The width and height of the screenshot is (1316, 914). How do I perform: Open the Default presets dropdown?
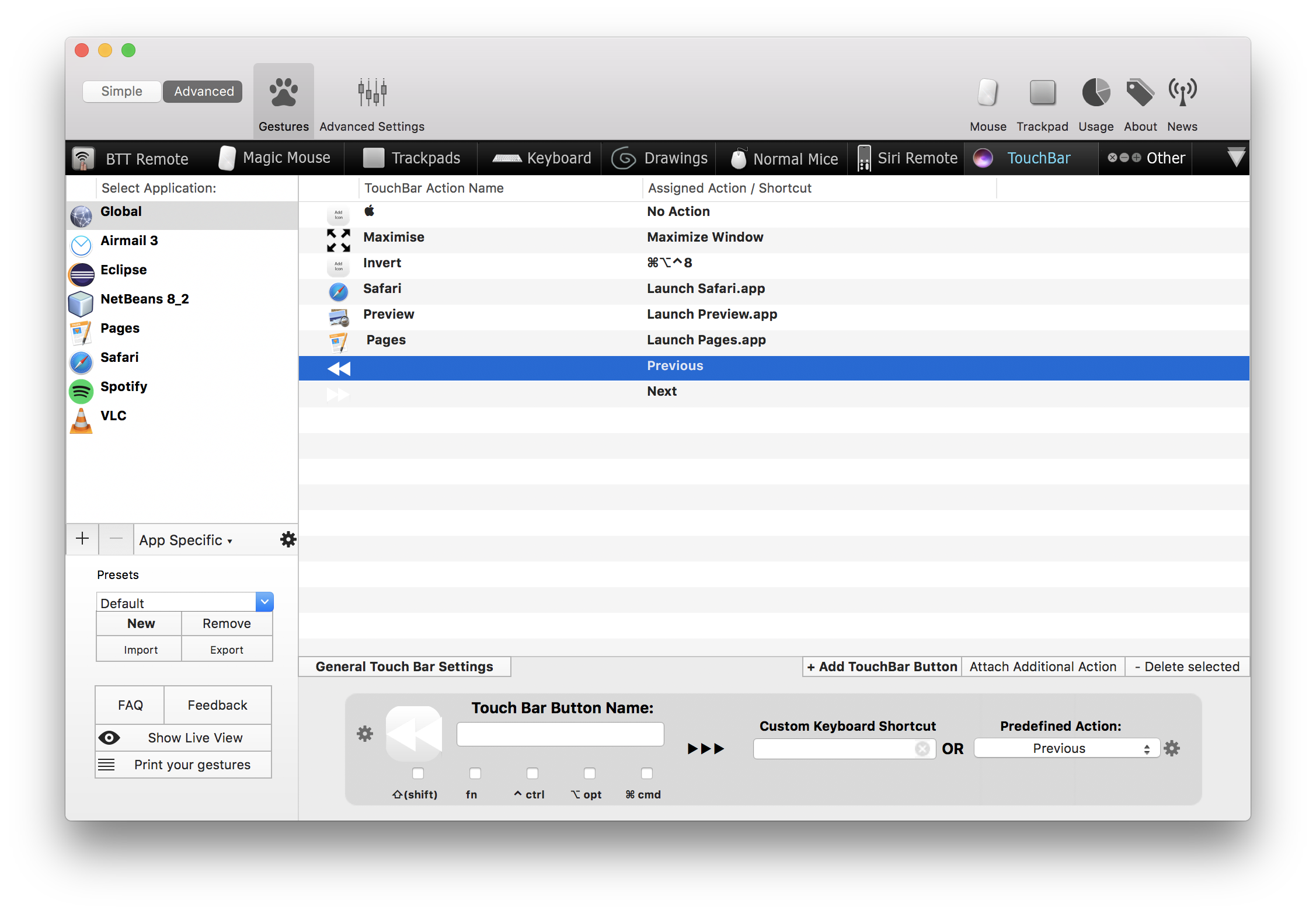coord(264,602)
